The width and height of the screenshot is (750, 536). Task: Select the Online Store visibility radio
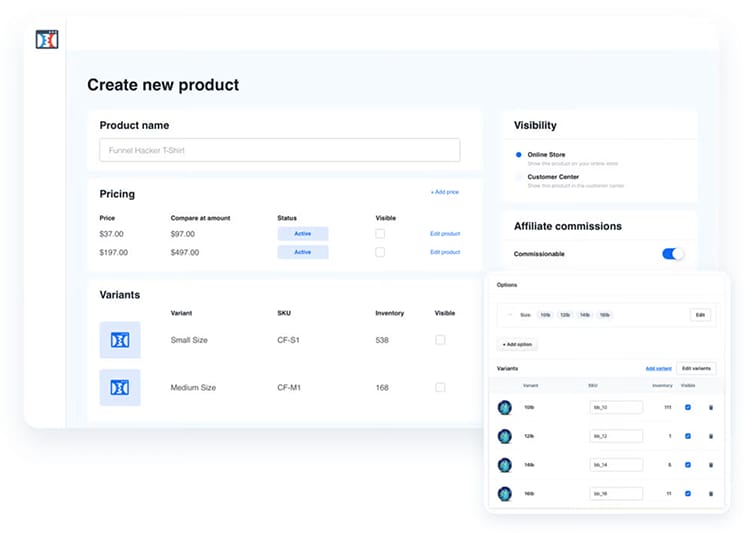tap(518, 154)
